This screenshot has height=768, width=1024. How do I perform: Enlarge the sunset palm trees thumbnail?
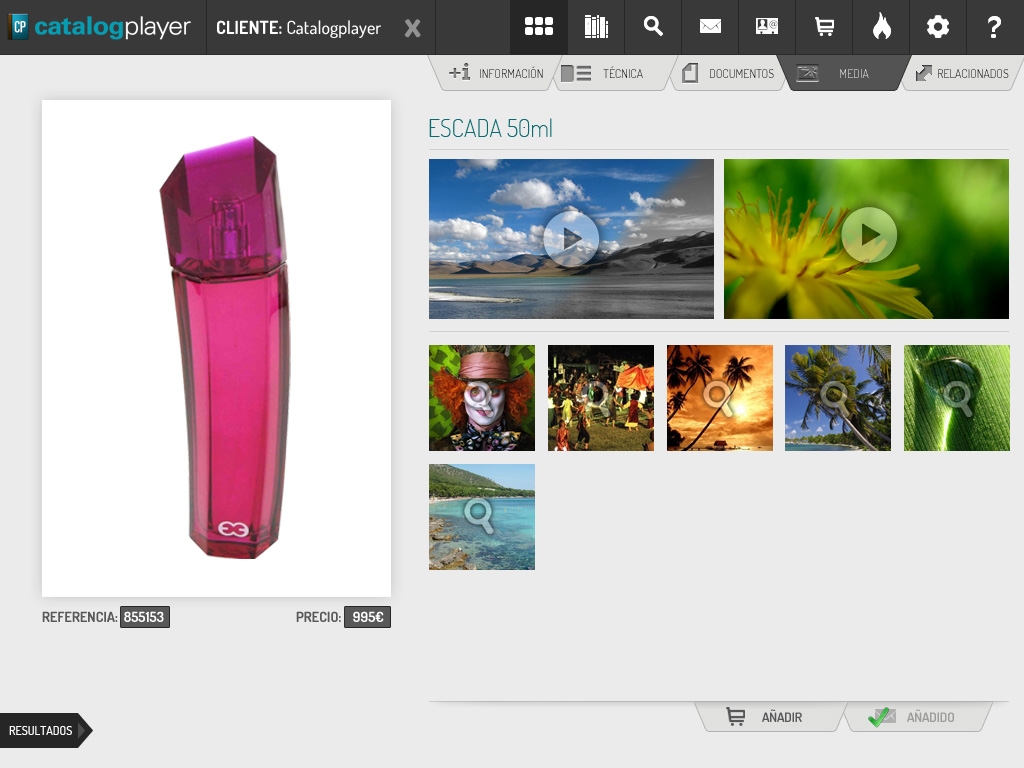pos(720,398)
